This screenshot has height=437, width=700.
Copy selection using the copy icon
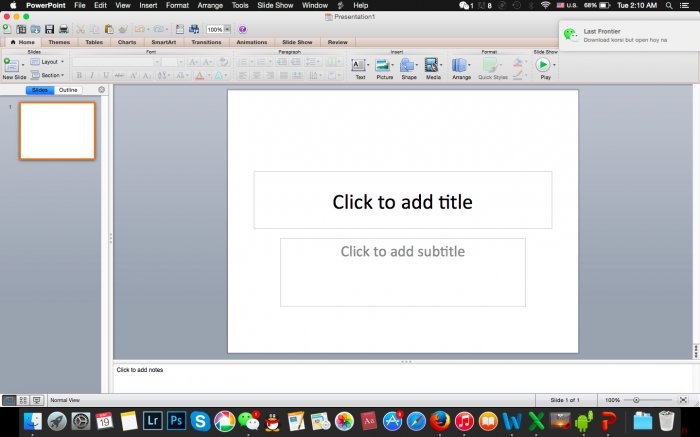click(x=95, y=29)
